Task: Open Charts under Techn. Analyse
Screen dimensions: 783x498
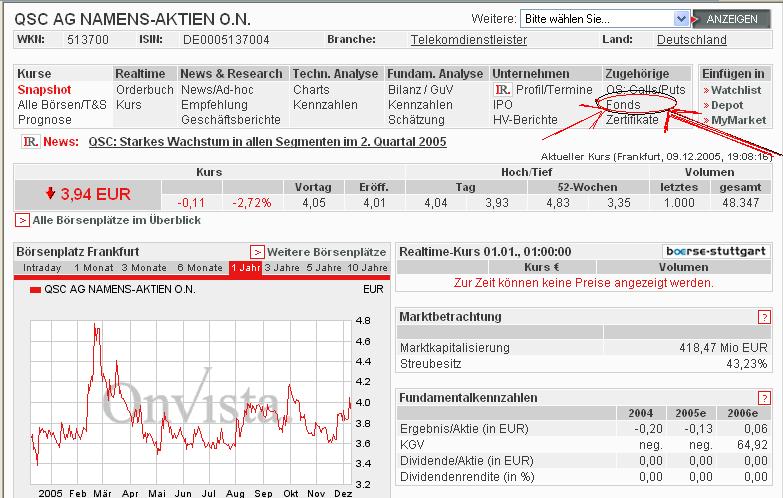Action: click(x=311, y=90)
